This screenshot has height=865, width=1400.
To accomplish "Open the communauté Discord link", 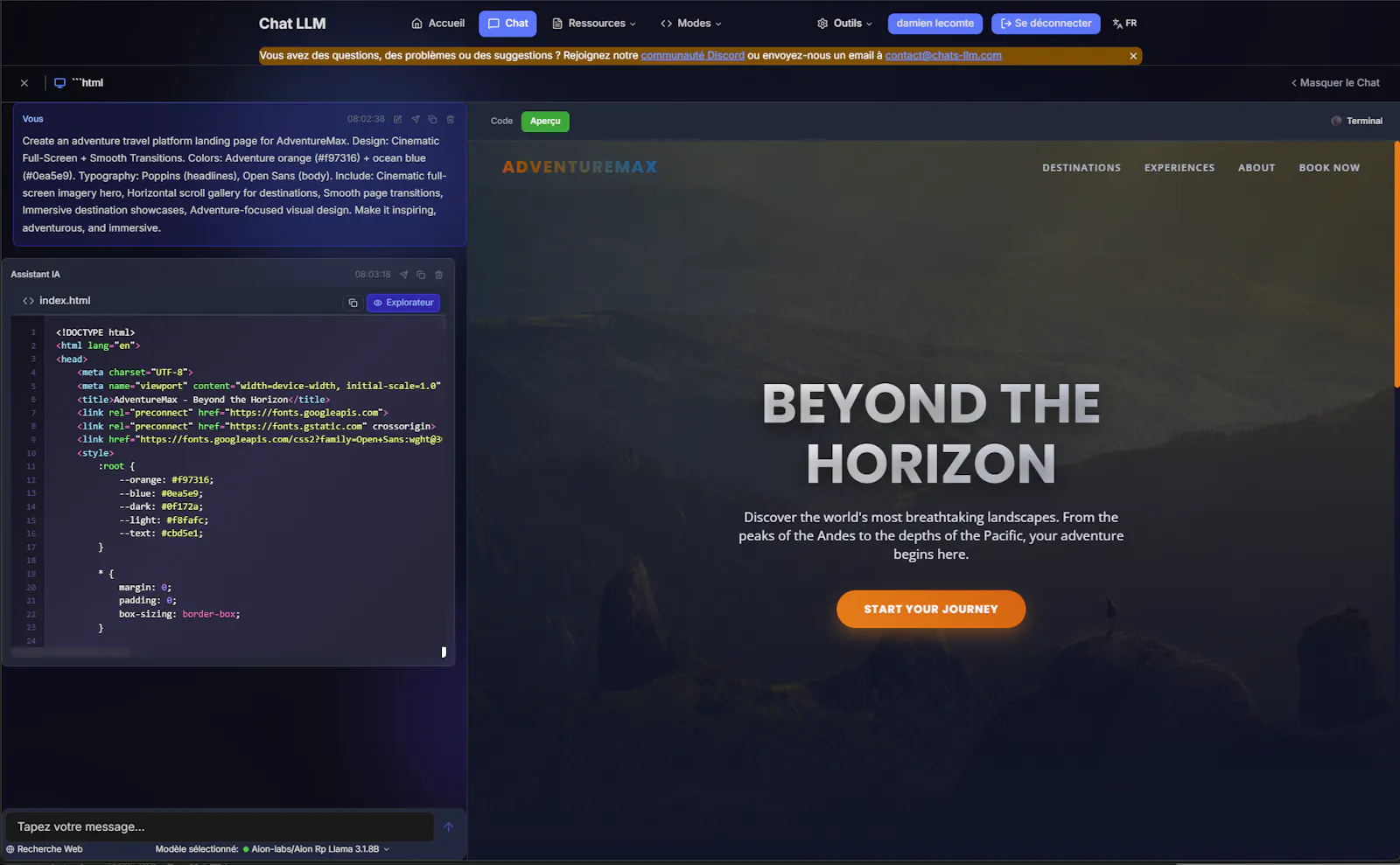I will click(692, 55).
